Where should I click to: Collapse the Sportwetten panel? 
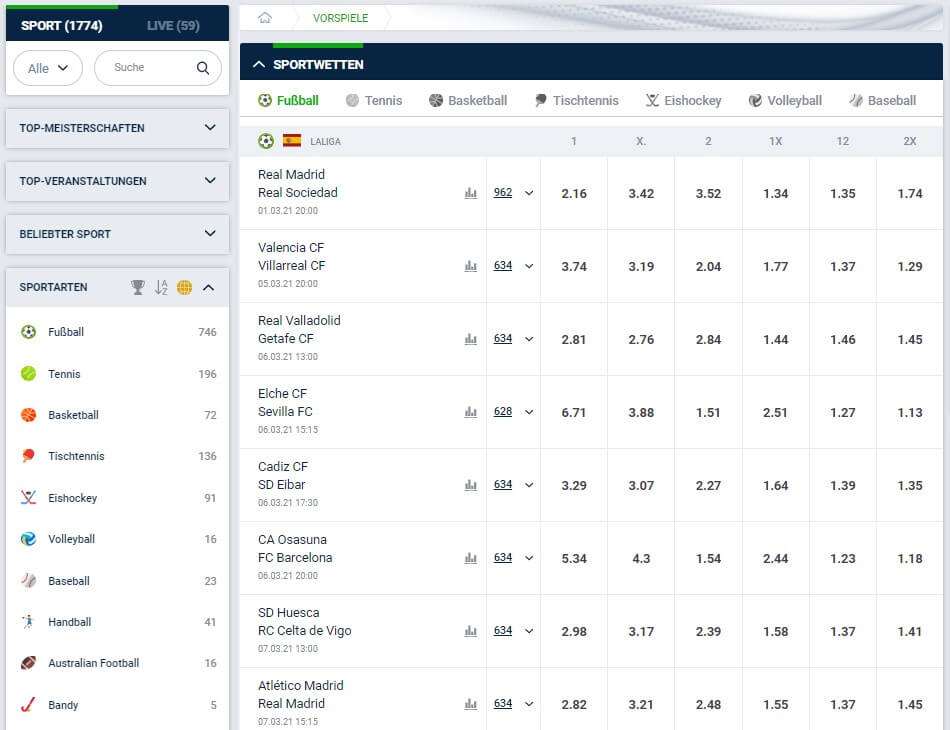(259, 64)
